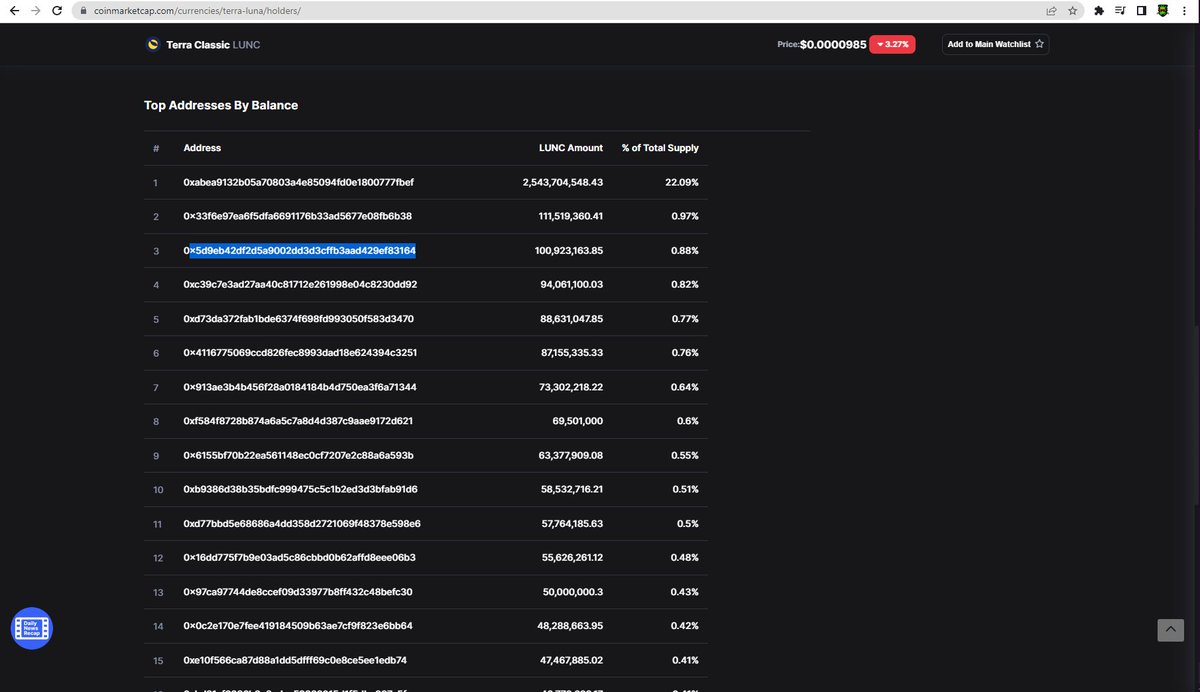Click the red 3.27% change badge
The height and width of the screenshot is (692, 1200).
892,45
